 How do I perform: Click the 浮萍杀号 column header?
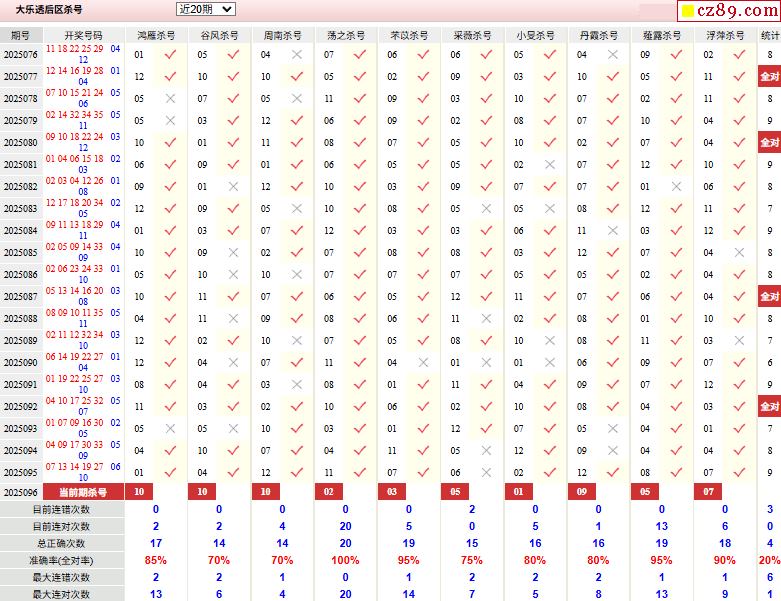point(725,35)
